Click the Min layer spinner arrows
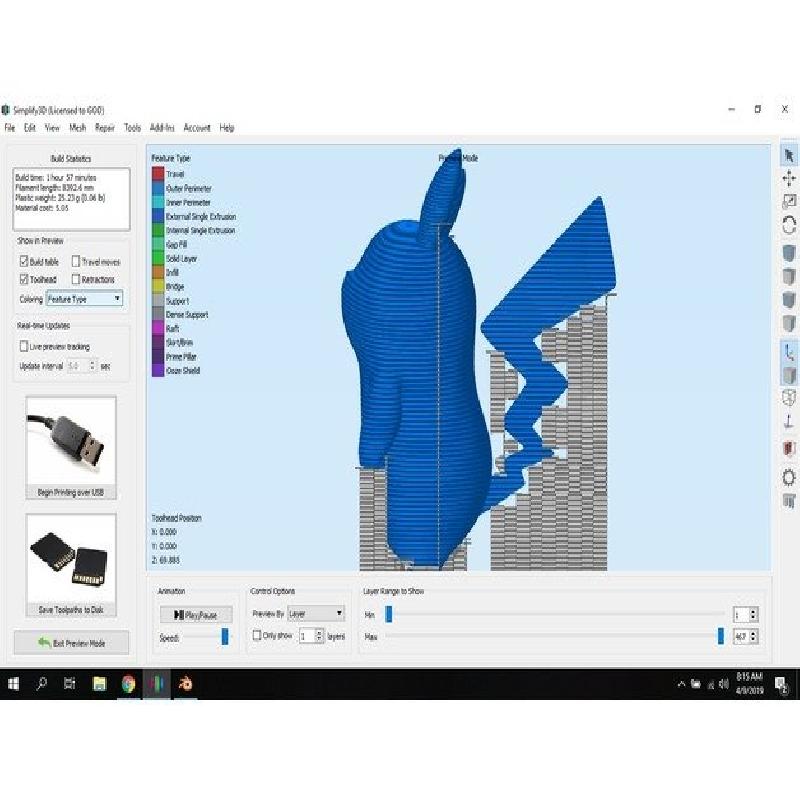800x800 pixels. pyautogui.click(x=753, y=614)
